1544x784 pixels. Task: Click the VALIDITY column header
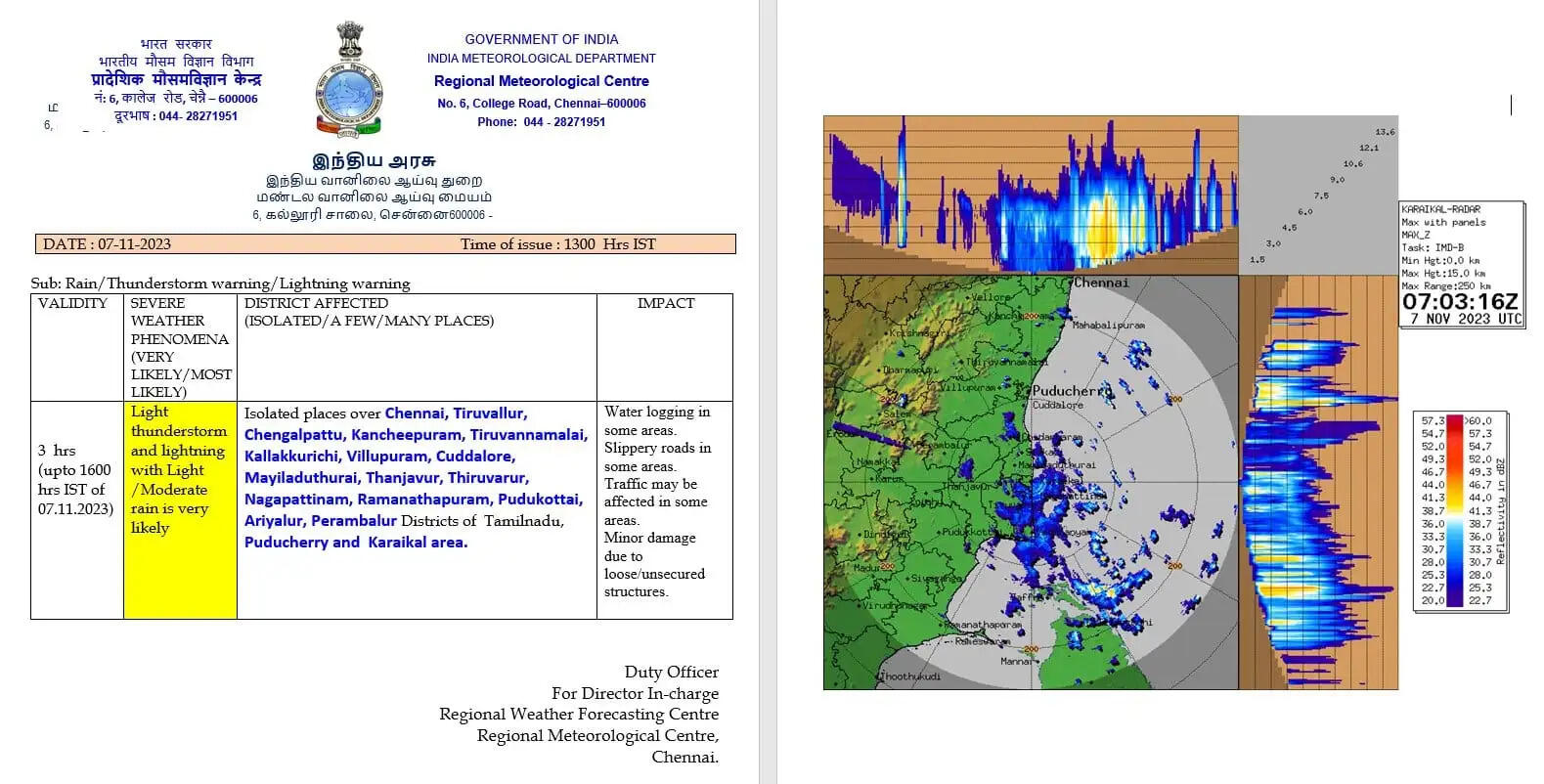tap(73, 304)
